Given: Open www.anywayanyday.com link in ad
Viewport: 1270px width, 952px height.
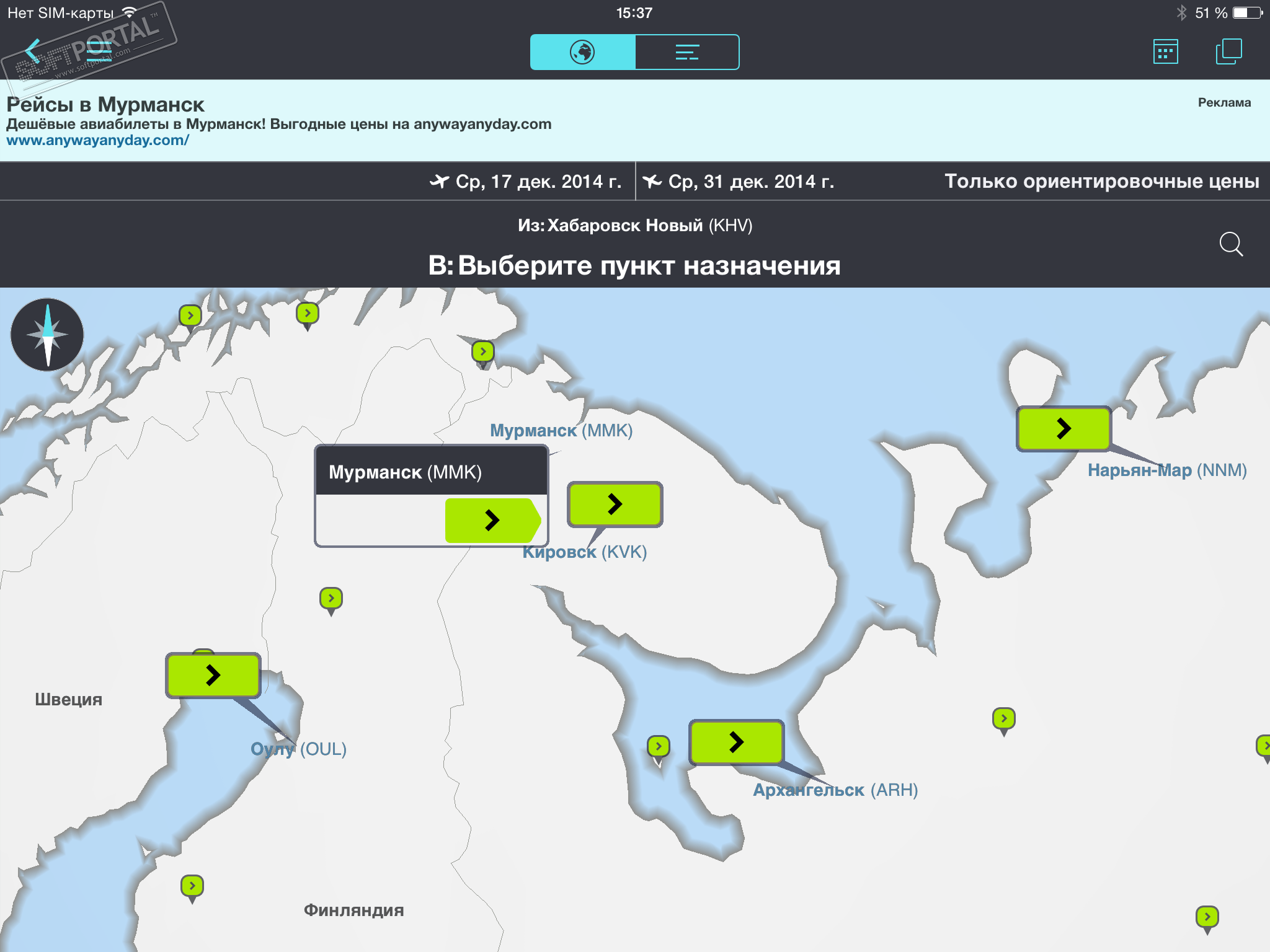Looking at the screenshot, I should tap(97, 141).
